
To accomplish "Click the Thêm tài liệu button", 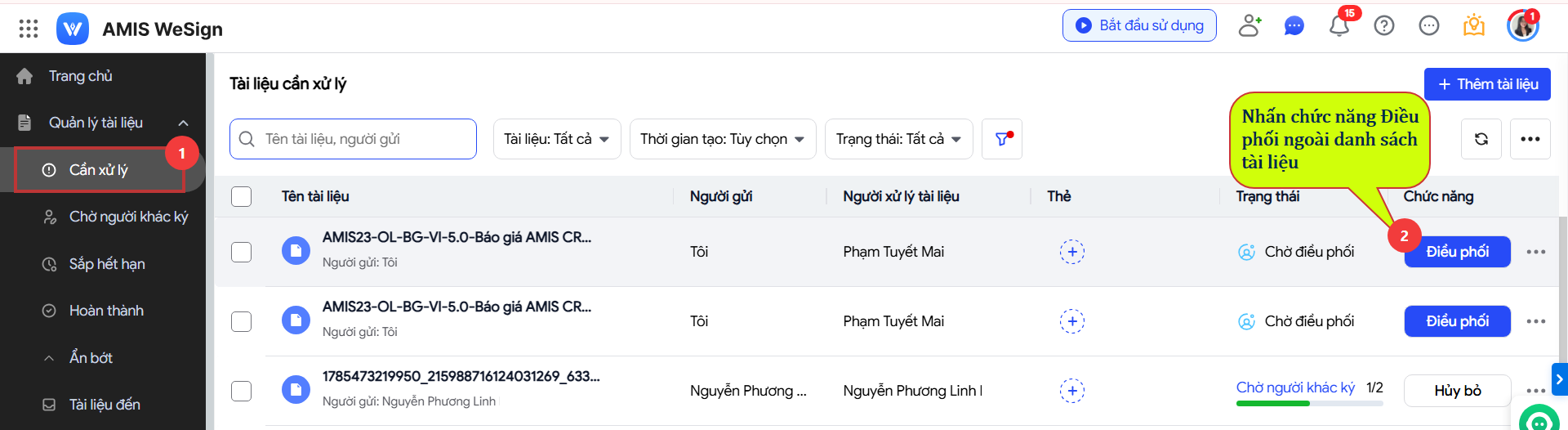I will click(x=1487, y=84).
